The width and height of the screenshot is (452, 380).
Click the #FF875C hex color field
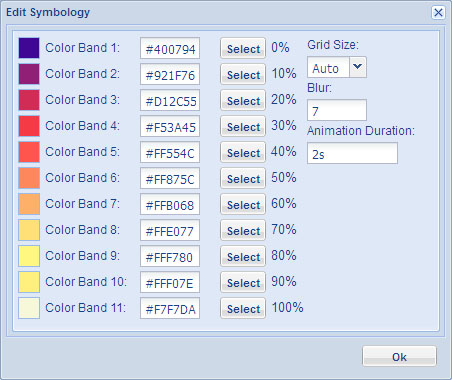click(x=170, y=178)
